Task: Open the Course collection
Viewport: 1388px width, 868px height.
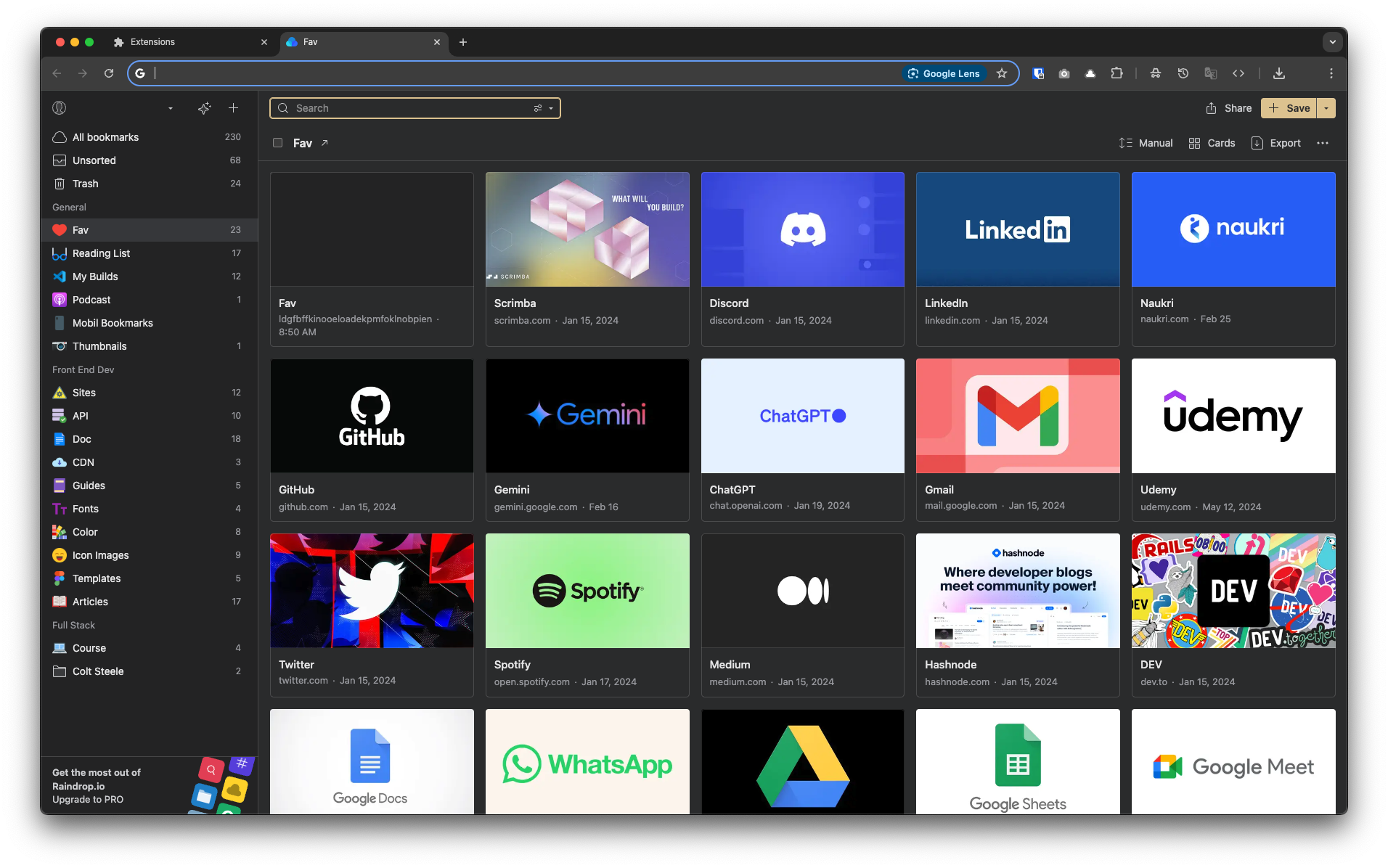Action: [x=149, y=648]
